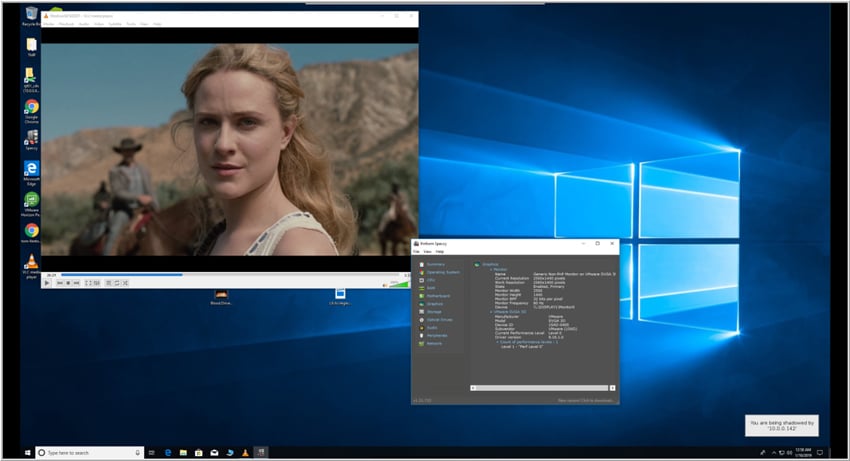
Task: Open the taskbar notification center
Action: [820, 452]
